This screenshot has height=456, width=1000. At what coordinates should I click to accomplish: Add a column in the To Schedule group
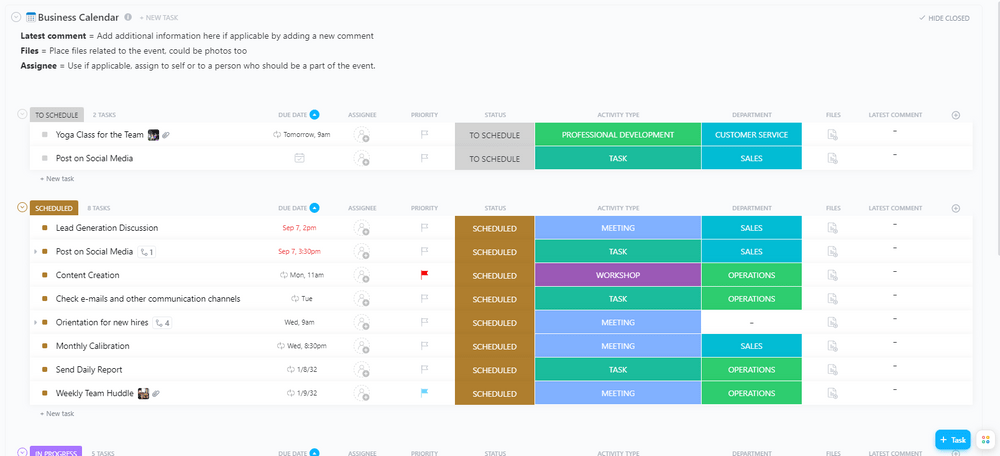[955, 115]
